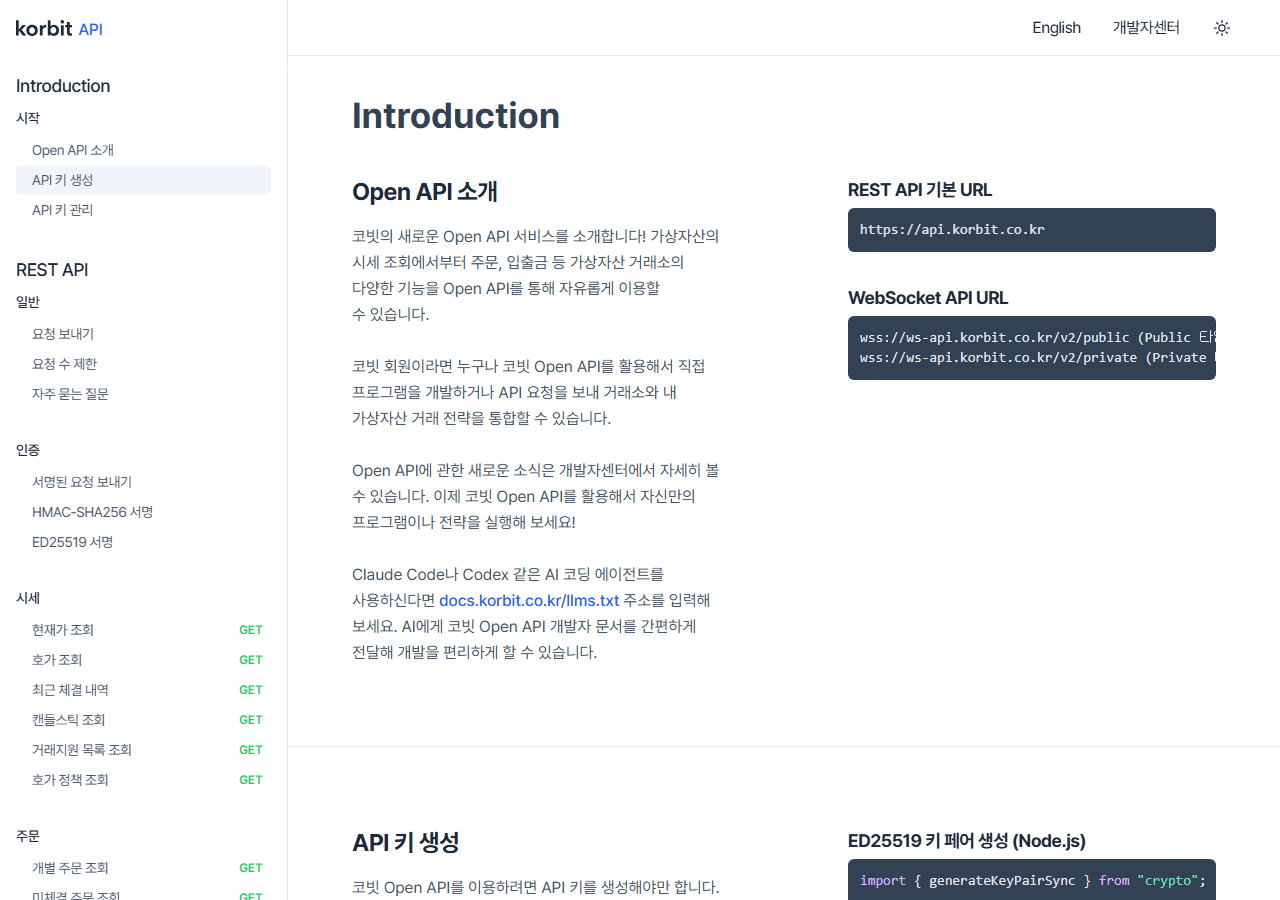The width and height of the screenshot is (1280, 900).
Task: Open '최근 체결 내역' GET endpoint
Action: click(x=143, y=690)
